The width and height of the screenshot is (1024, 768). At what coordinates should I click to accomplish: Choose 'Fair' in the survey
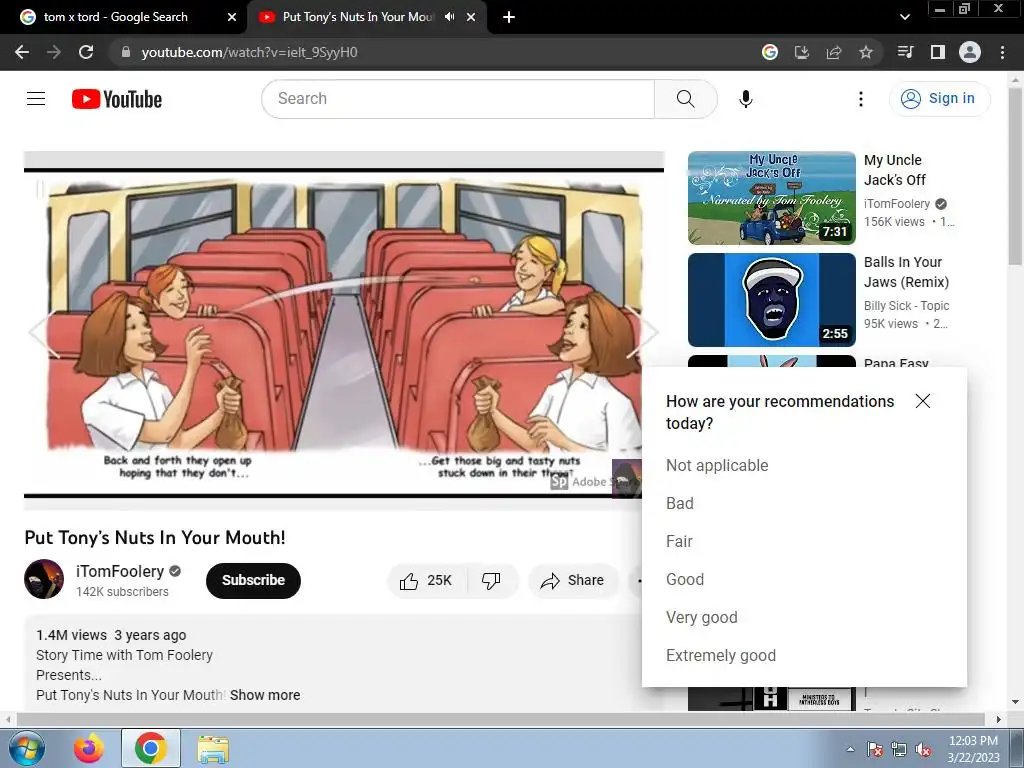679,541
